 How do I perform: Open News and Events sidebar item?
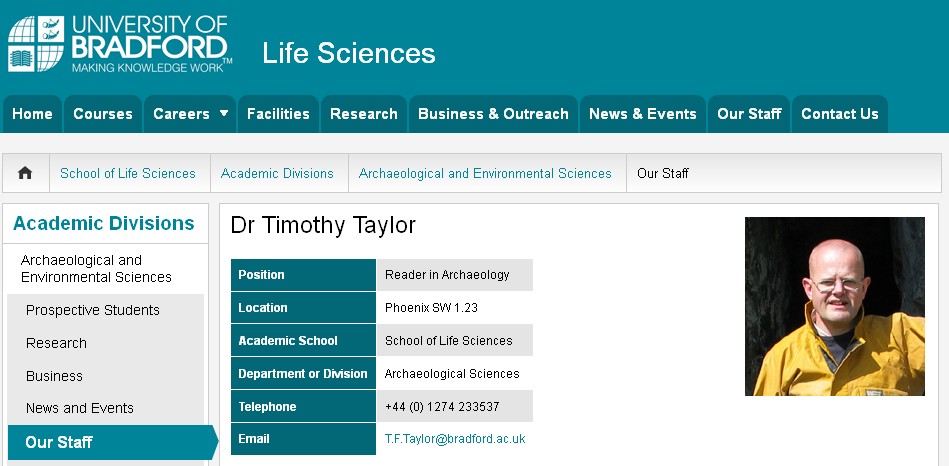pos(80,408)
